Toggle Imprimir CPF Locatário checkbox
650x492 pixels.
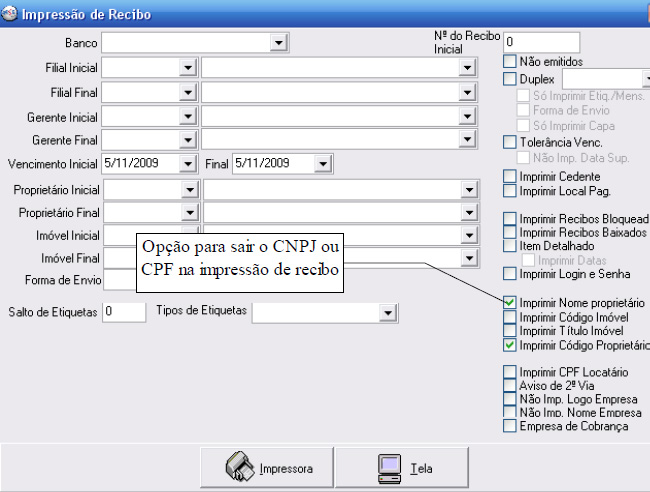[x=510, y=372]
